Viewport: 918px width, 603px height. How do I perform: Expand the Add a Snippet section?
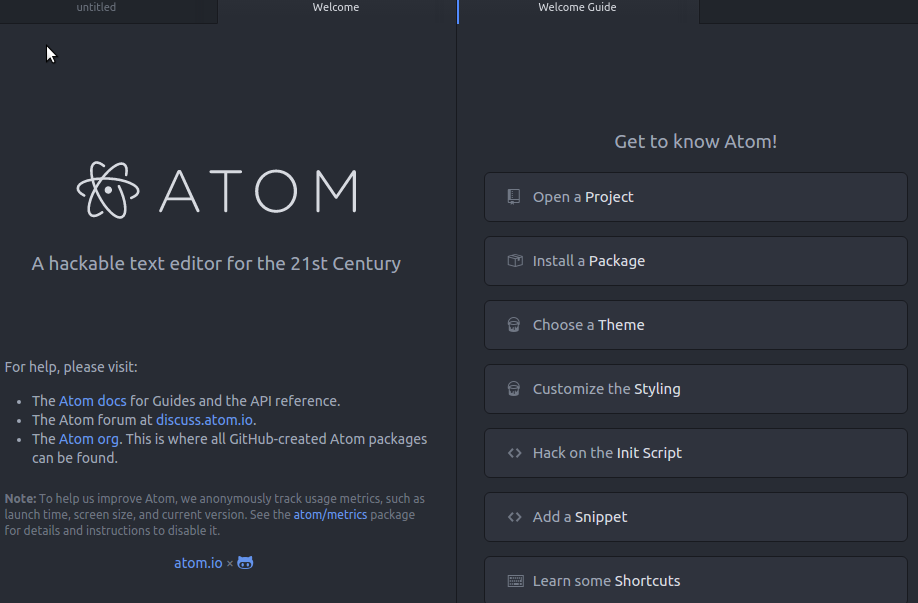pos(696,517)
